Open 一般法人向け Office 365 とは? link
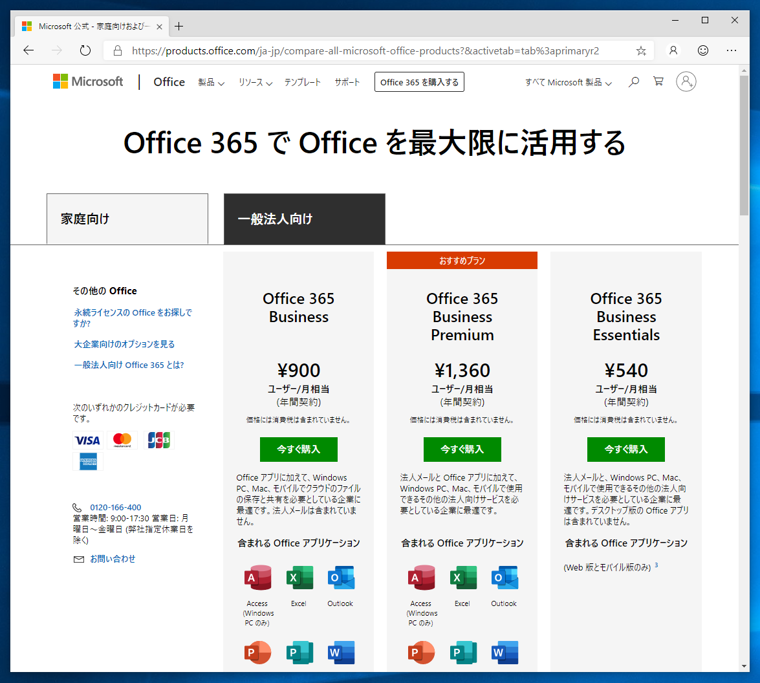The image size is (760, 683). (x=129, y=365)
